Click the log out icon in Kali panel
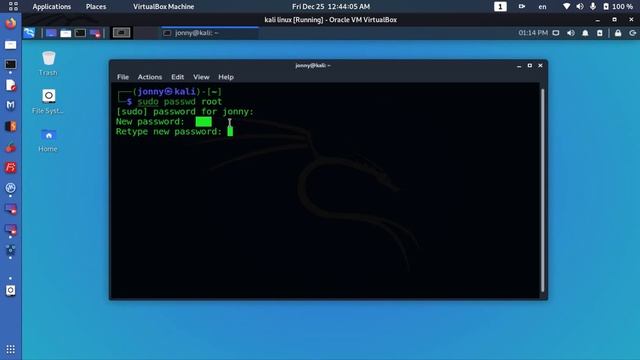640x360 pixels. click(x=633, y=33)
